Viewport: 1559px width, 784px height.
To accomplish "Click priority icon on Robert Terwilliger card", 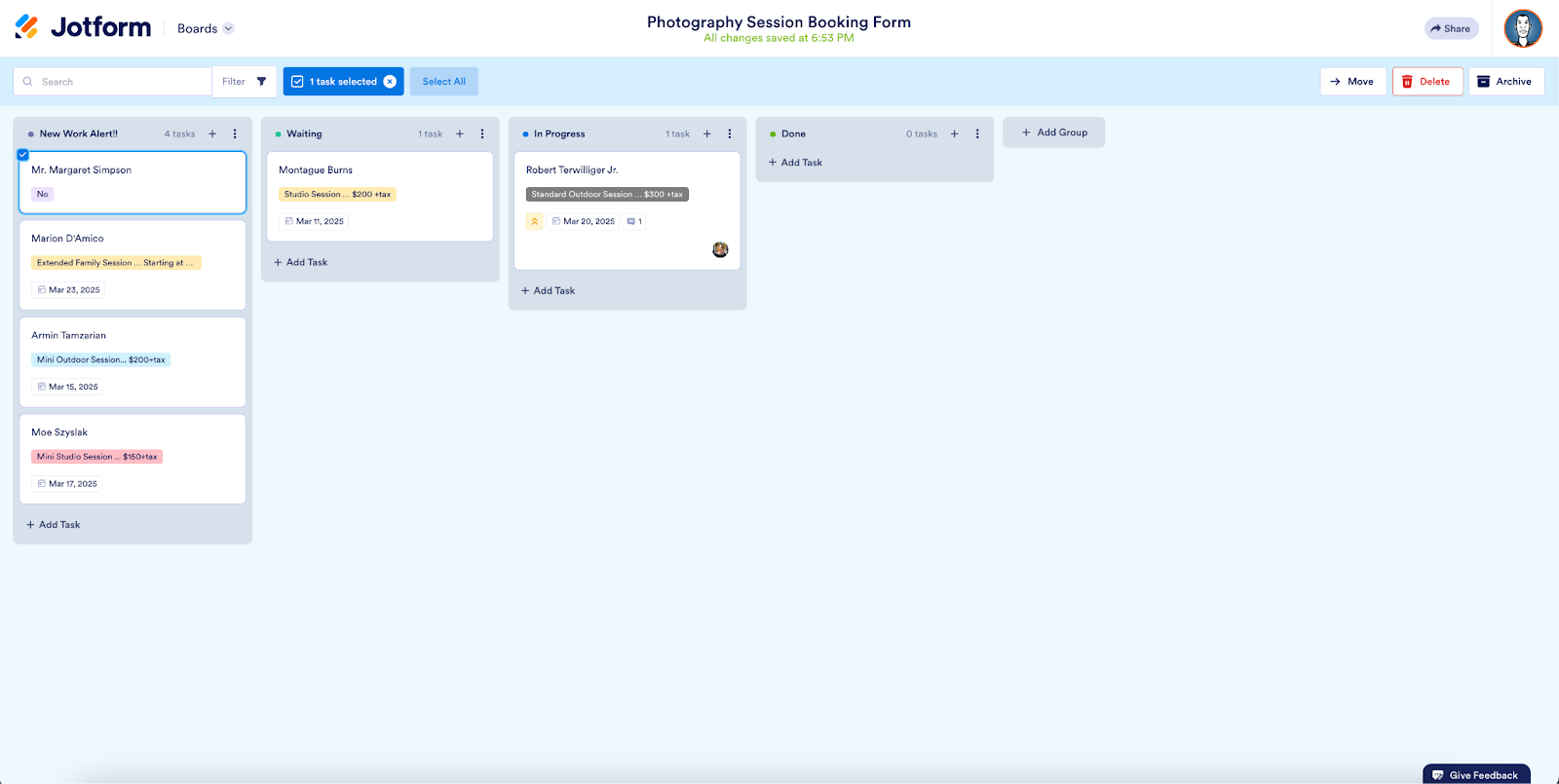I will click(x=534, y=222).
